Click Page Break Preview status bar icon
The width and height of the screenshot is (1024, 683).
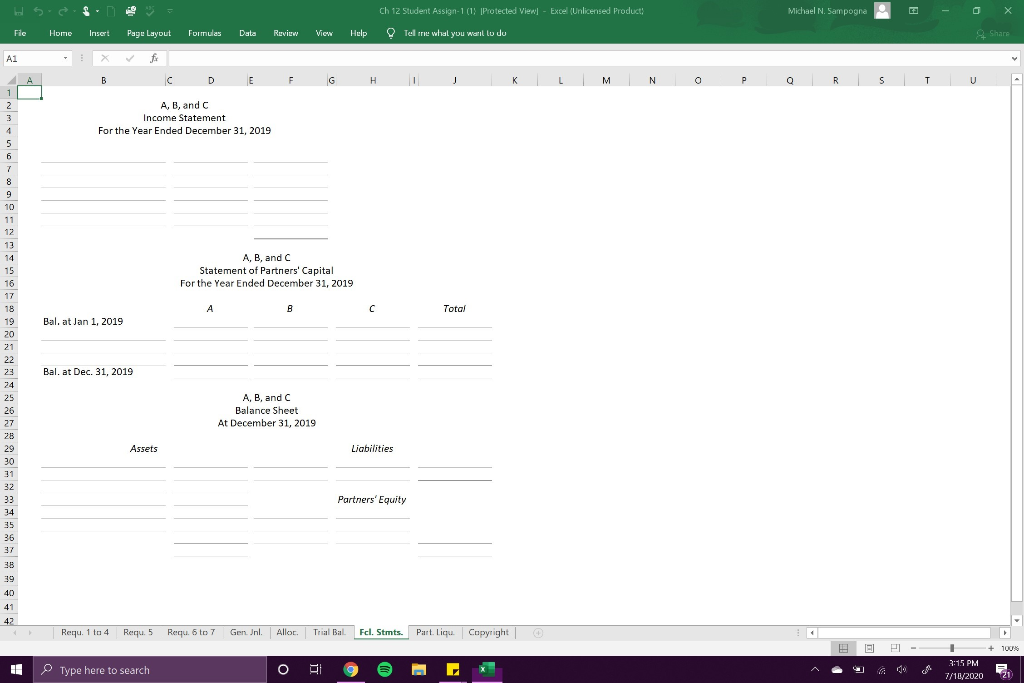pyautogui.click(x=895, y=648)
